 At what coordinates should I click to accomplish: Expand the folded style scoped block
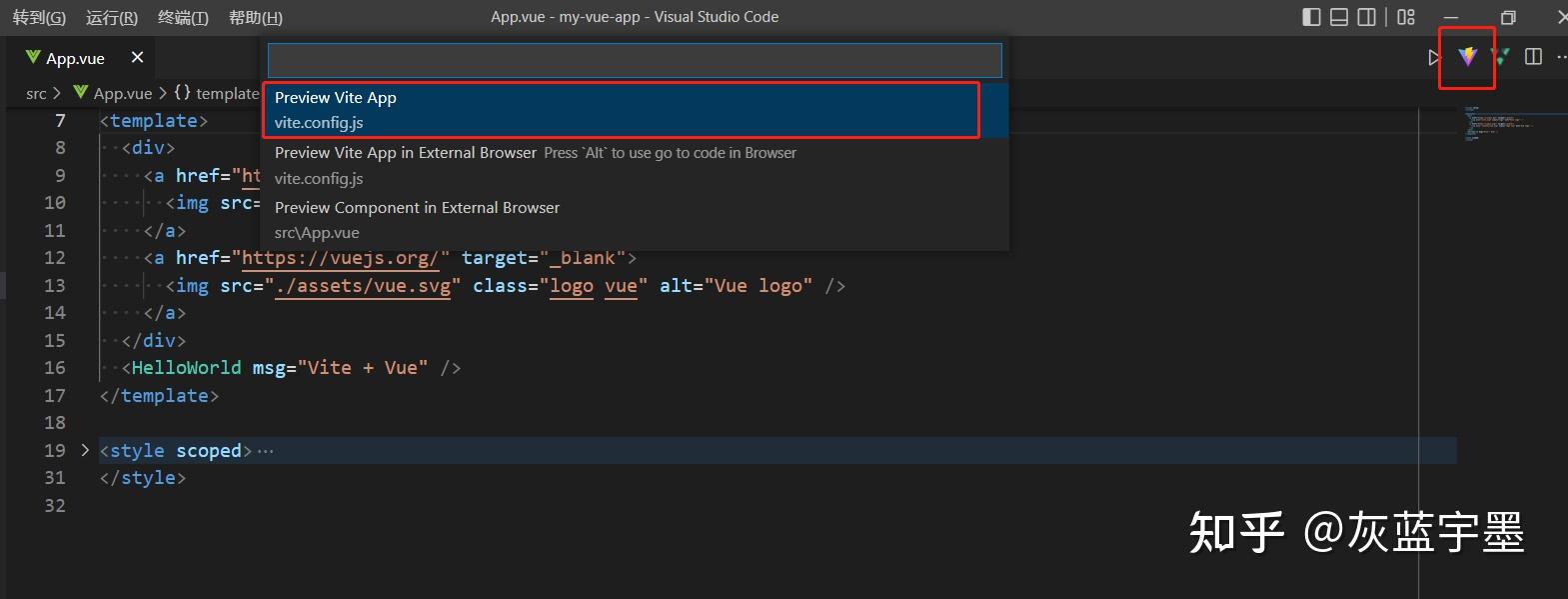click(85, 450)
